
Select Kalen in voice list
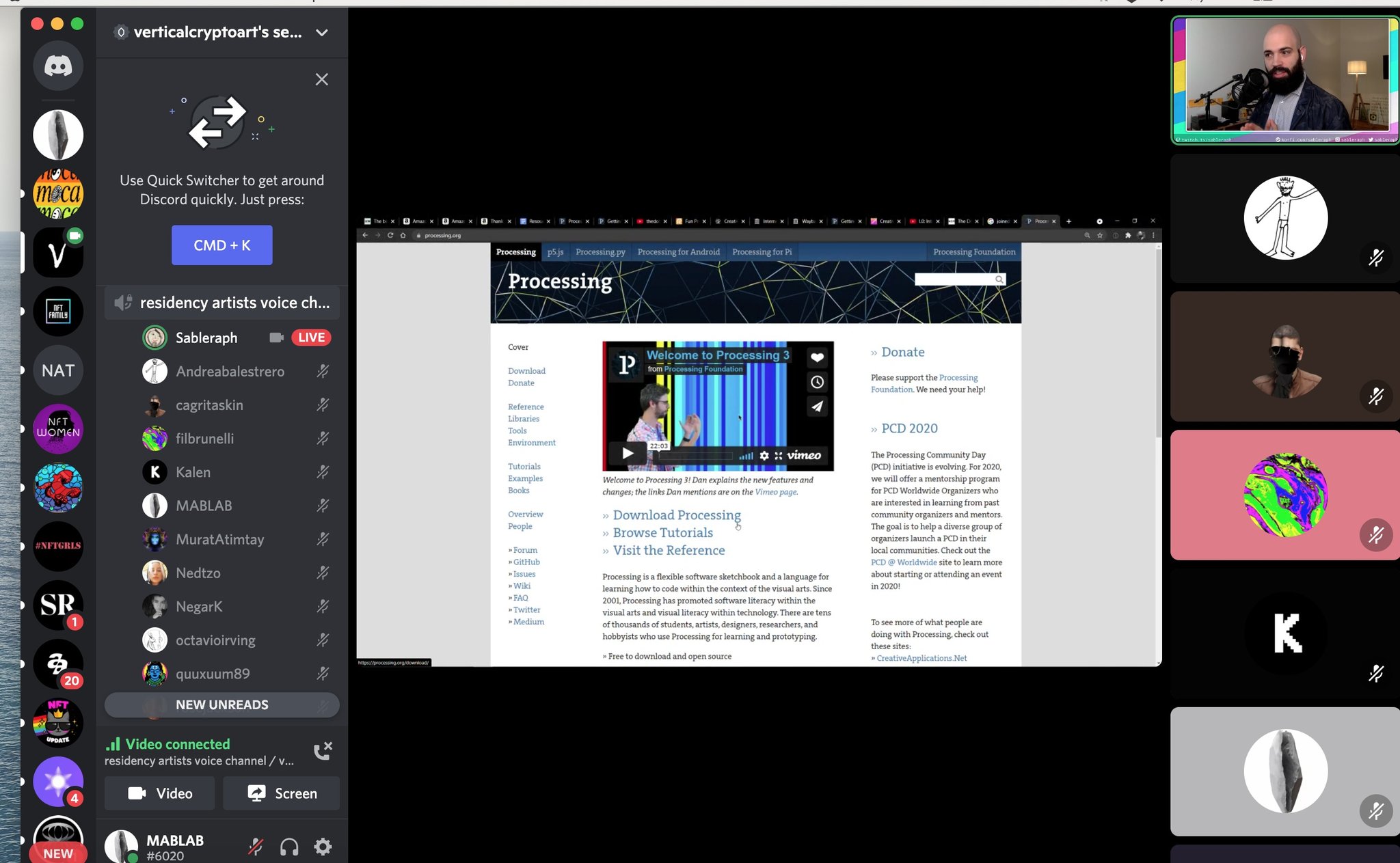pos(193,472)
